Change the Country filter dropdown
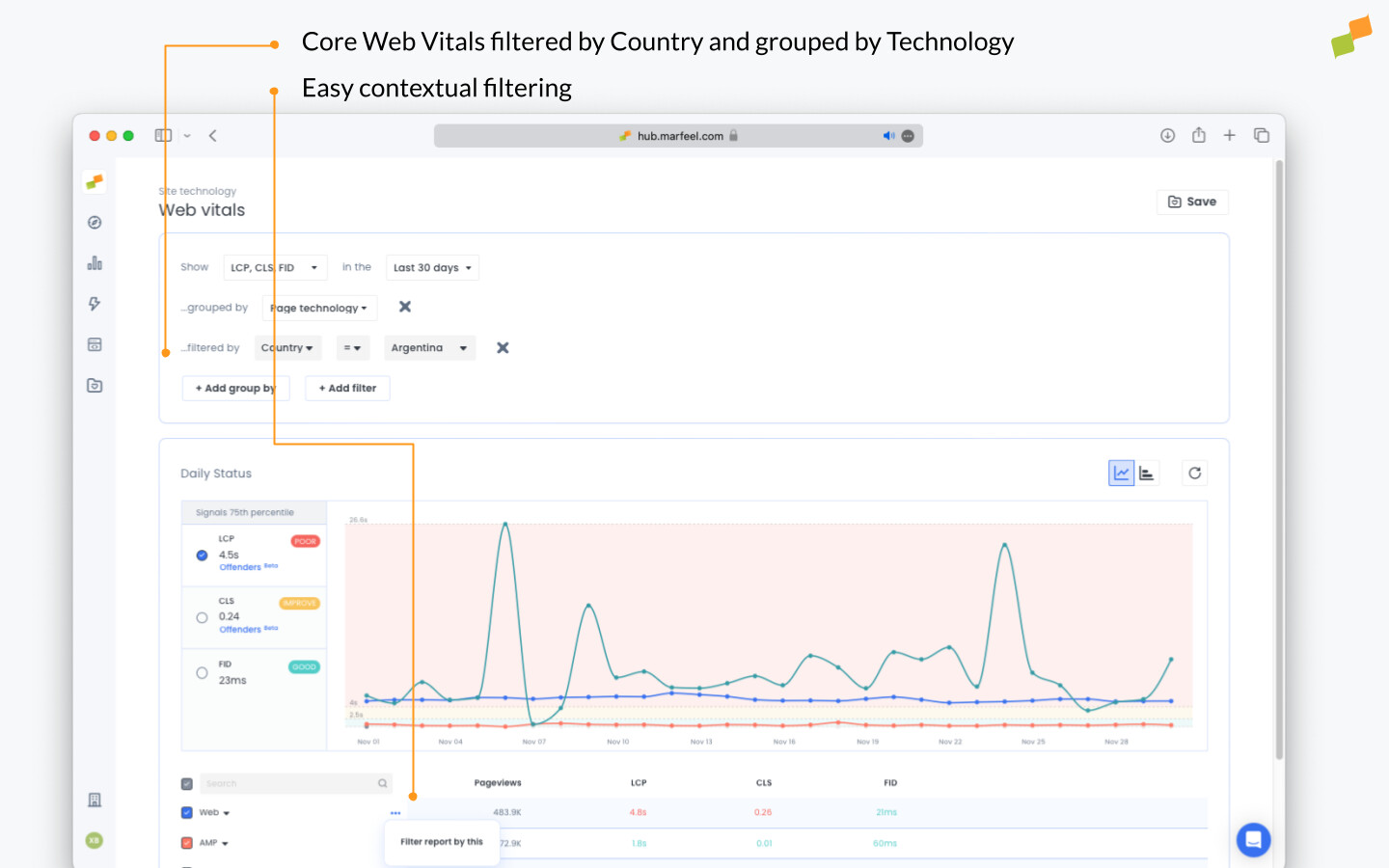 pyautogui.click(x=287, y=347)
